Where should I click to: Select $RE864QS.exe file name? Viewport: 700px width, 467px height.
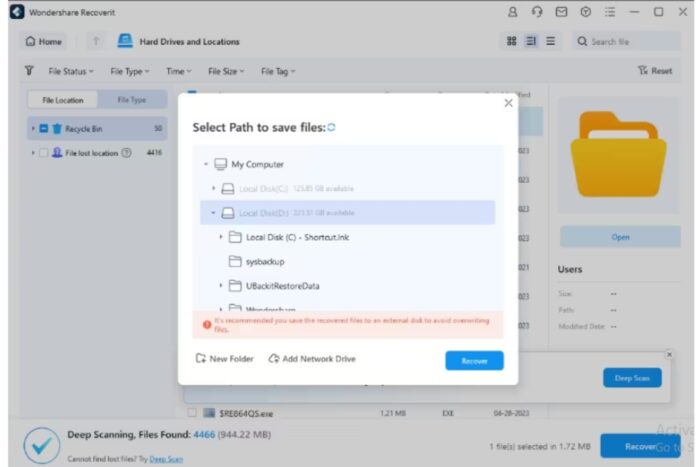pyautogui.click(x=246, y=413)
